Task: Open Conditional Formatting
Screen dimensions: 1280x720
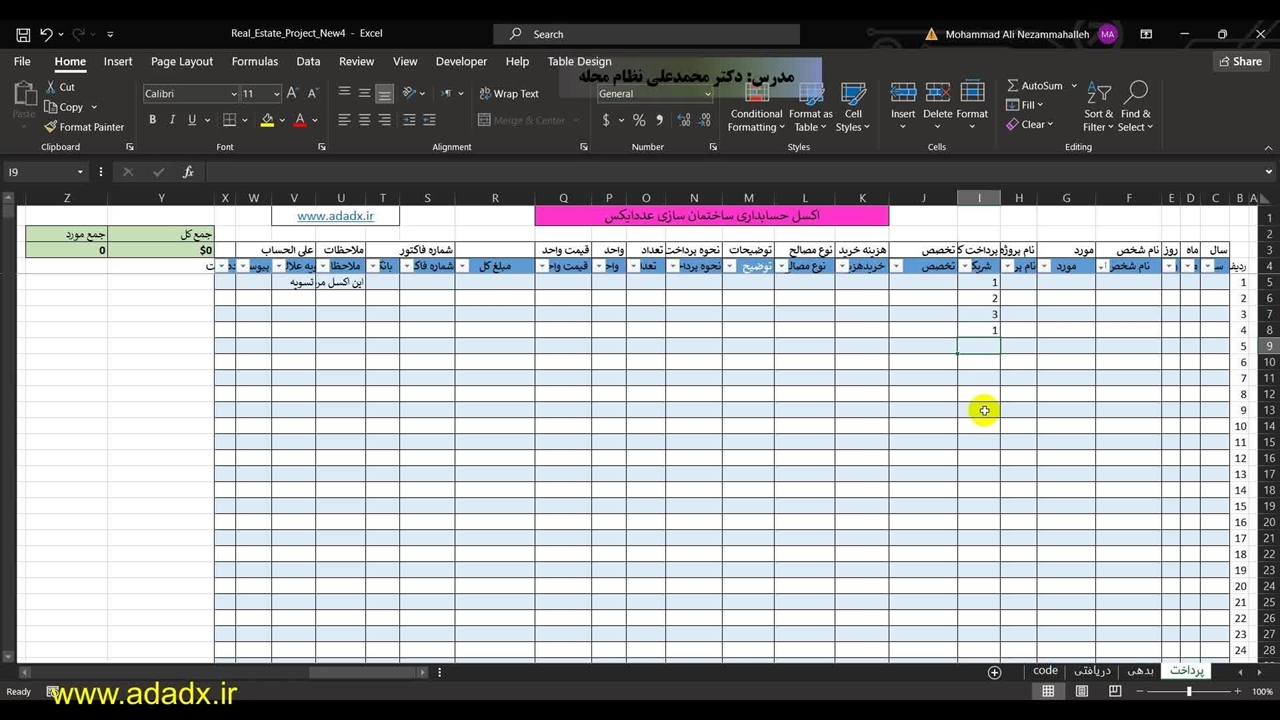Action: [x=756, y=108]
